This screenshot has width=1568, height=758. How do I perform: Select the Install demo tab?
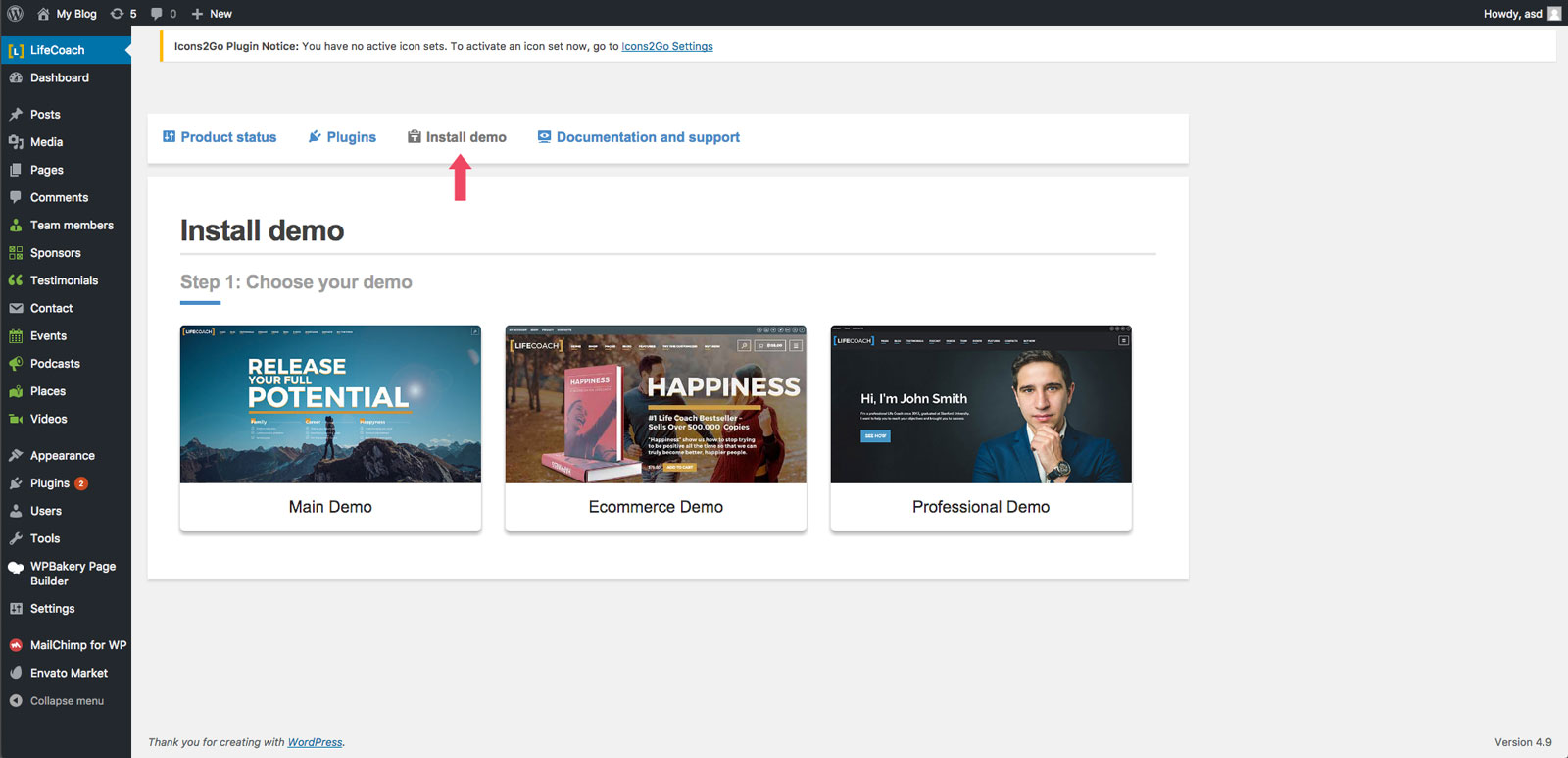(457, 137)
